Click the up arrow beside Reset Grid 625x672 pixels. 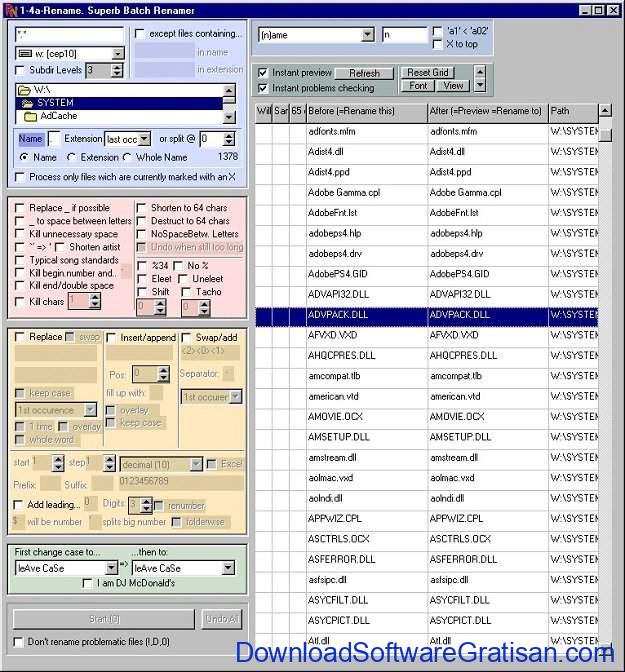pyautogui.click(x=480, y=72)
